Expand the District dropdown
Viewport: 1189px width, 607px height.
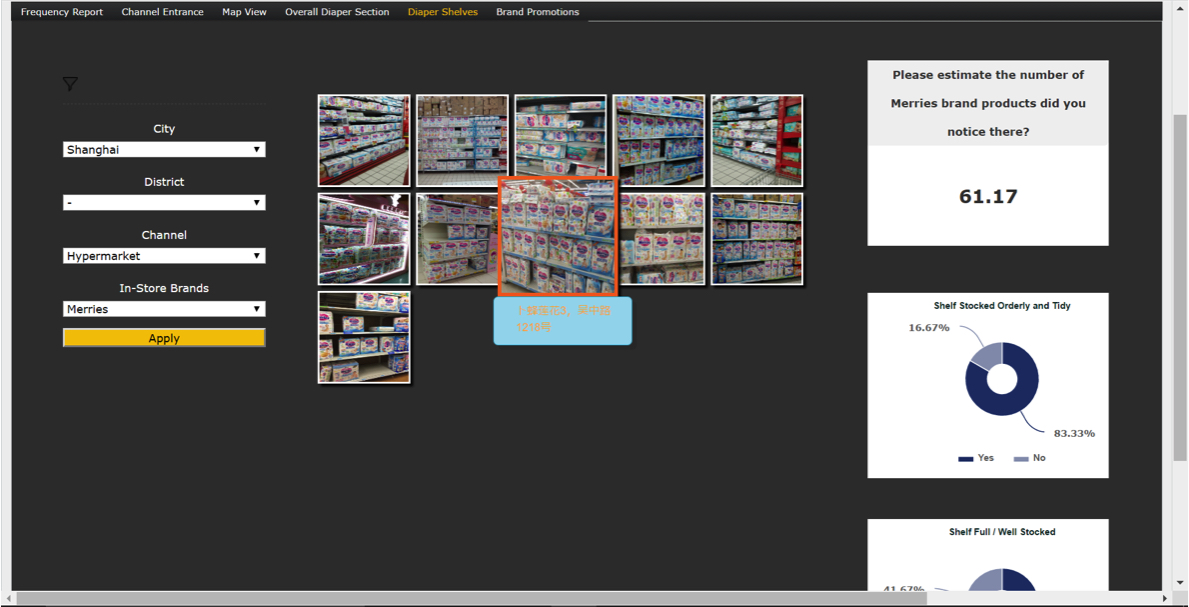[164, 203]
